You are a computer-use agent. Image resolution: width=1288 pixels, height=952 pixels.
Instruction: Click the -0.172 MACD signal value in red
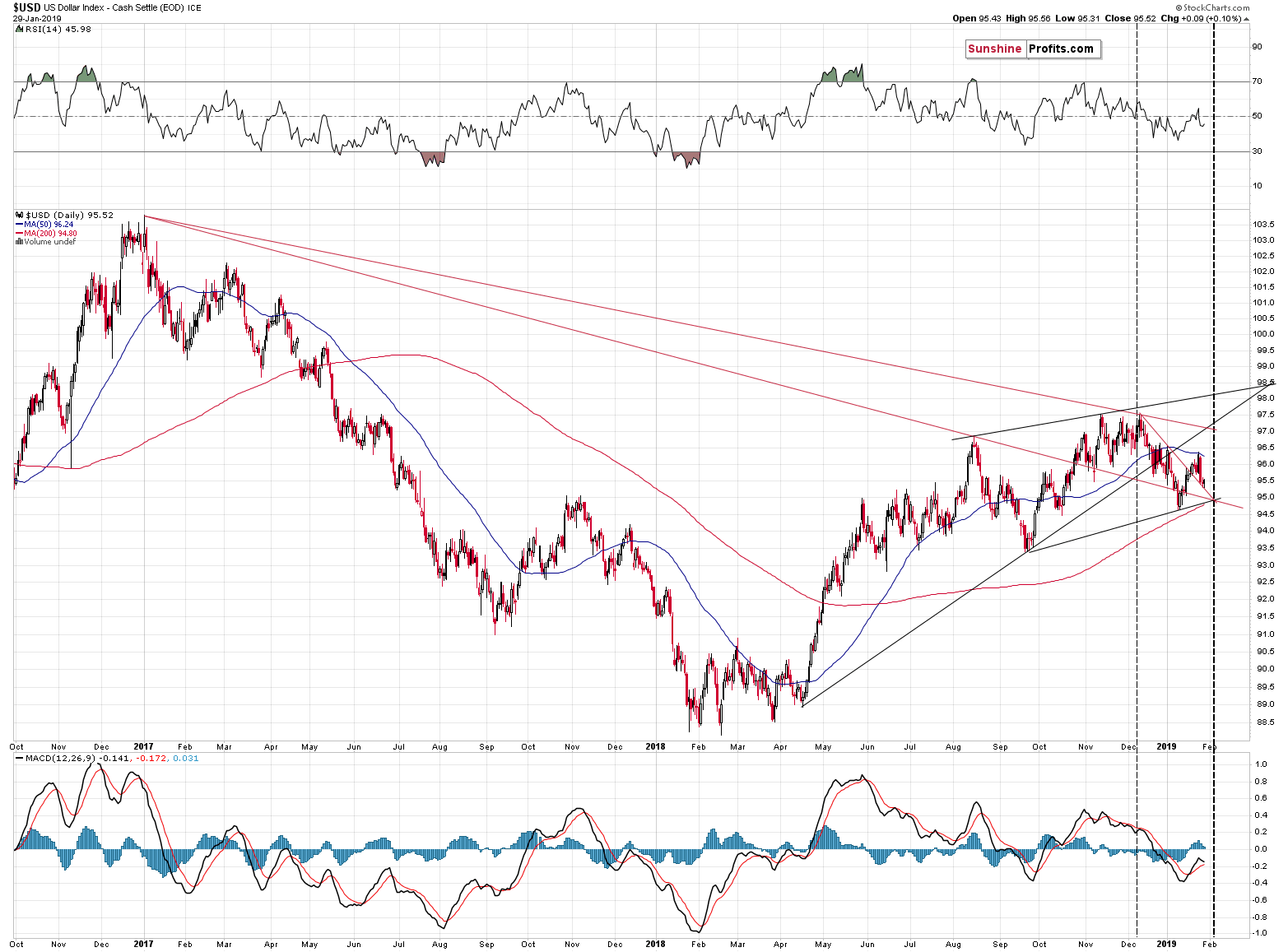(151, 759)
